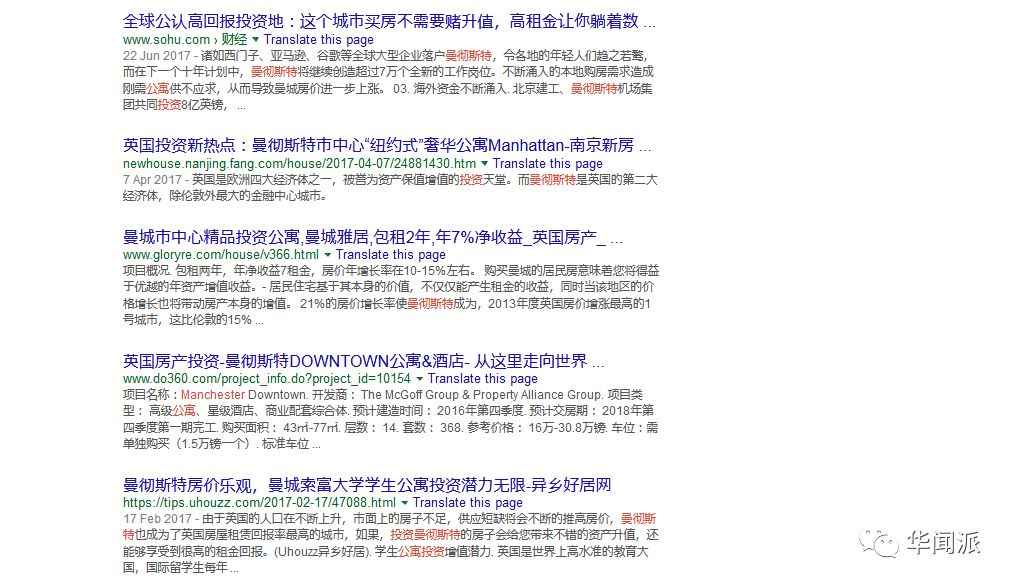Open the result 曼彻斯特房价乐观 异乡好居网
Viewport: 1013px width, 587px height.
[367, 485]
